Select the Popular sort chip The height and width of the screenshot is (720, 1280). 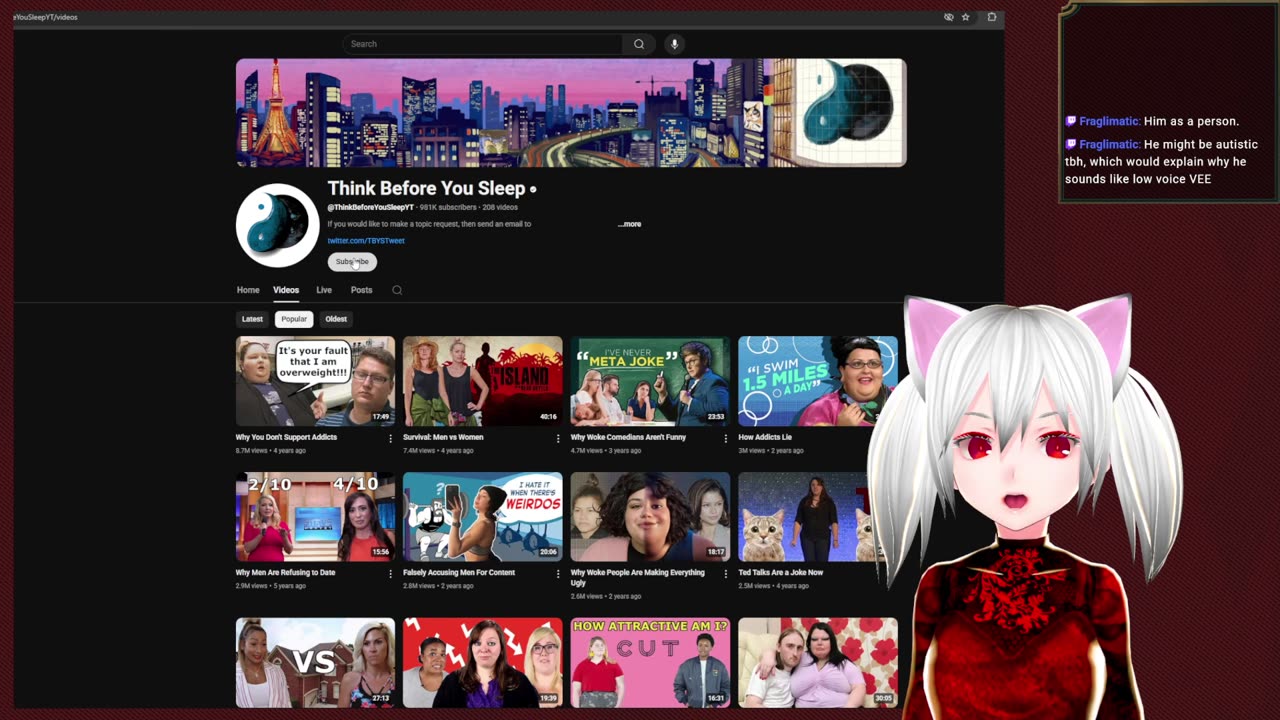(x=294, y=319)
